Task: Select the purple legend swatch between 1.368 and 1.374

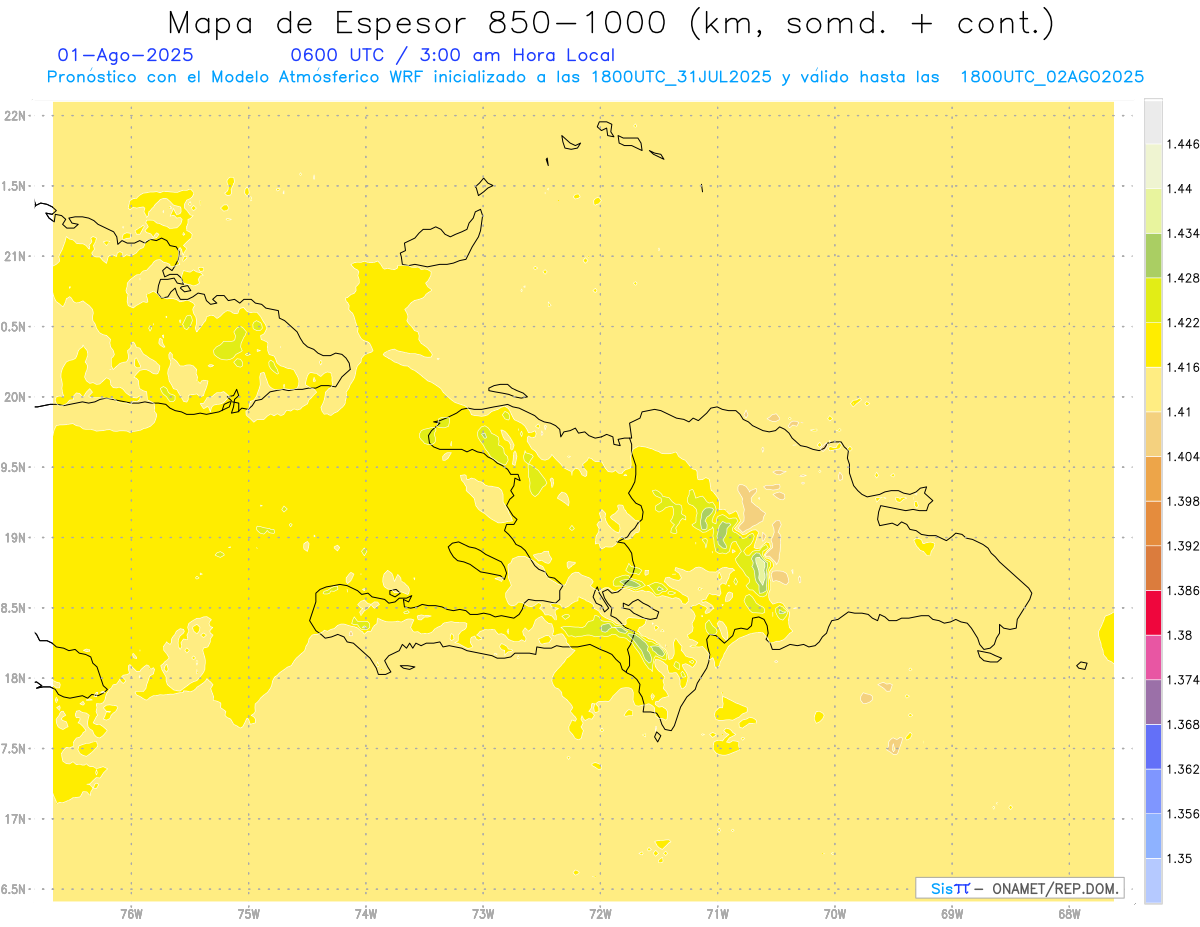Action: 1153,702
